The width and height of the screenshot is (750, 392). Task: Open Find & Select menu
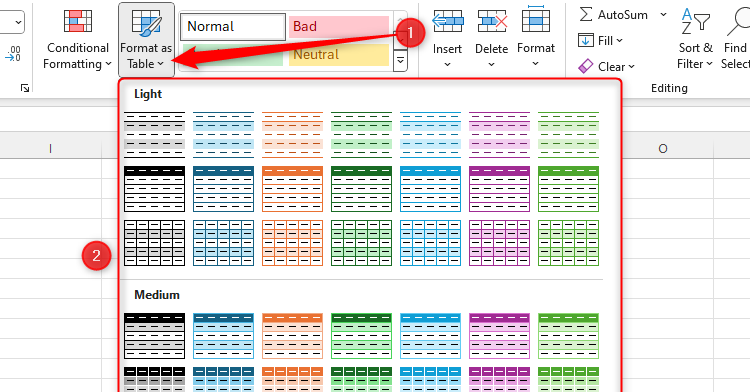[x=735, y=38]
